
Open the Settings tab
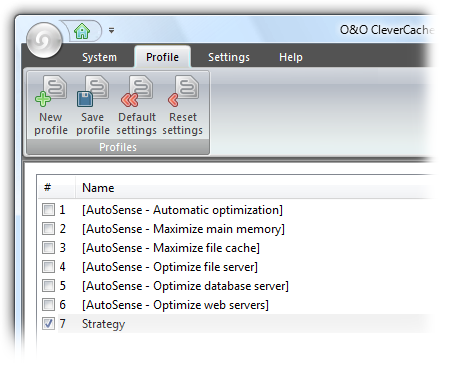tap(229, 57)
